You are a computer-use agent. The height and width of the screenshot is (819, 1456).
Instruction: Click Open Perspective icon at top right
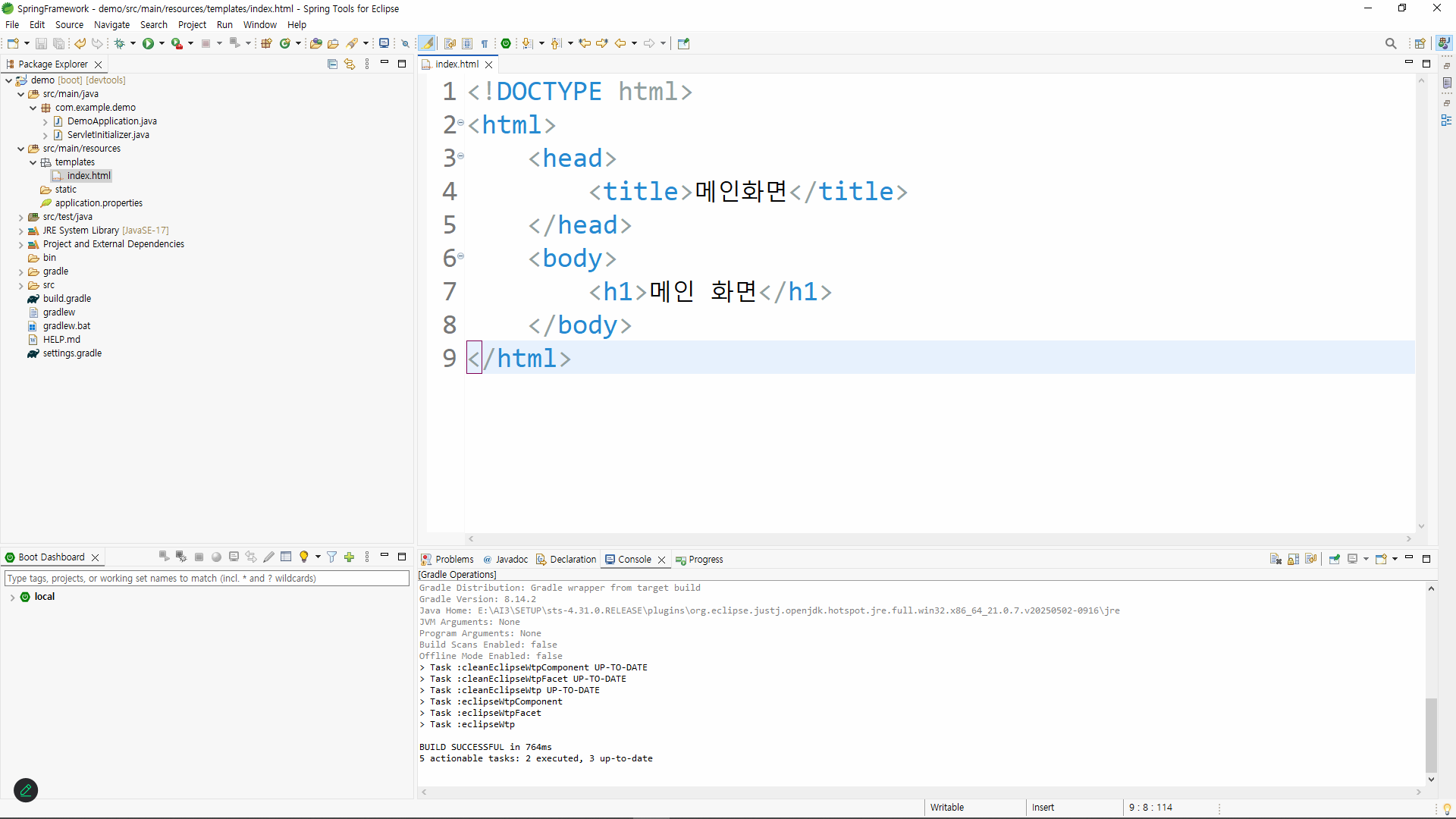pyautogui.click(x=1420, y=43)
